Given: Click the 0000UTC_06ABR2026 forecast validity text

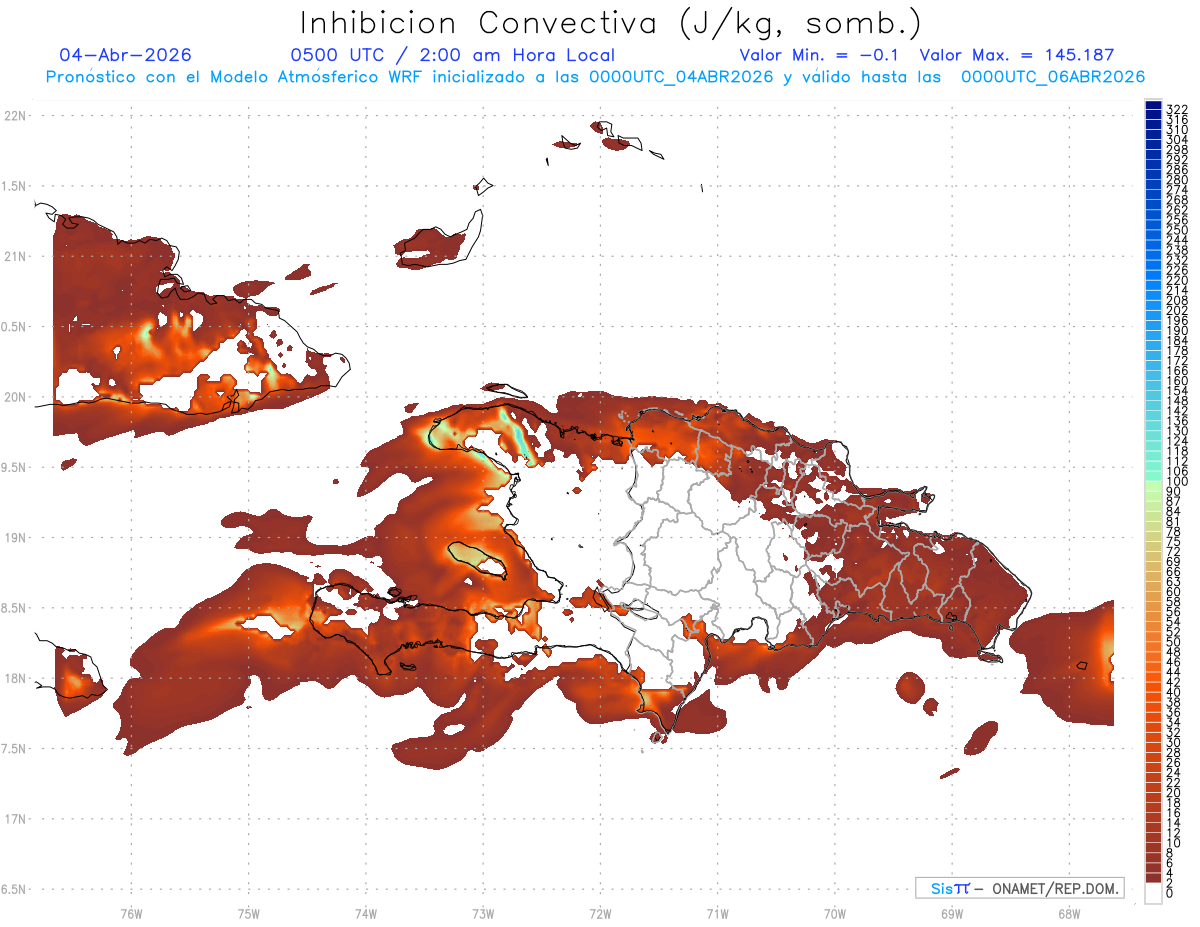Looking at the screenshot, I should point(1053,77).
